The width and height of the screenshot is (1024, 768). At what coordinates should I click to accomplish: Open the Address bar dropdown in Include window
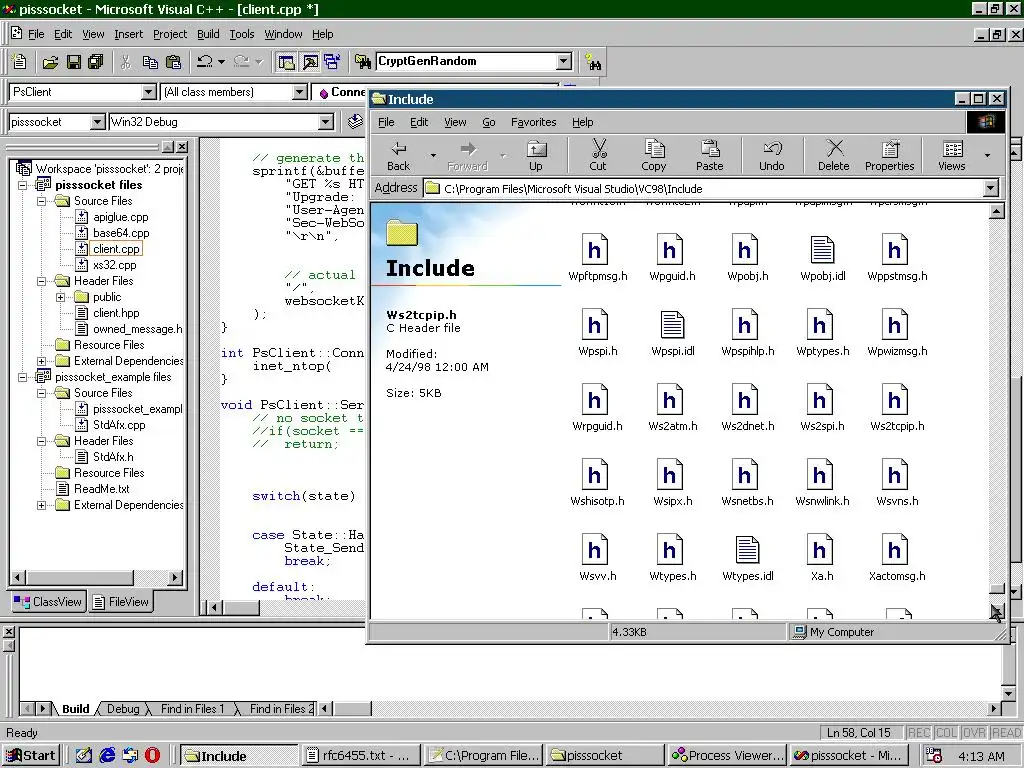point(991,189)
